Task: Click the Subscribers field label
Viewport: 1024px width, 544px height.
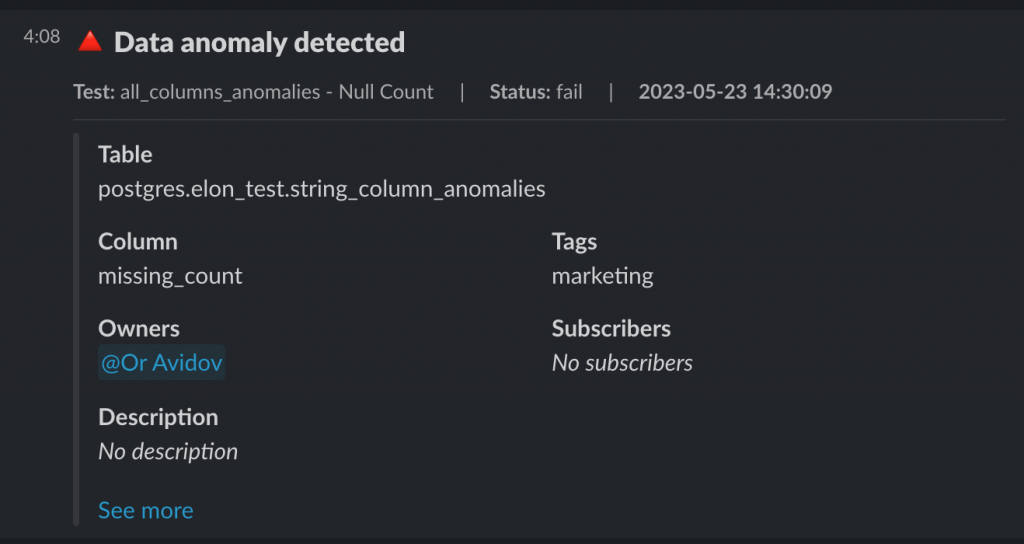Action: pyautogui.click(x=611, y=328)
